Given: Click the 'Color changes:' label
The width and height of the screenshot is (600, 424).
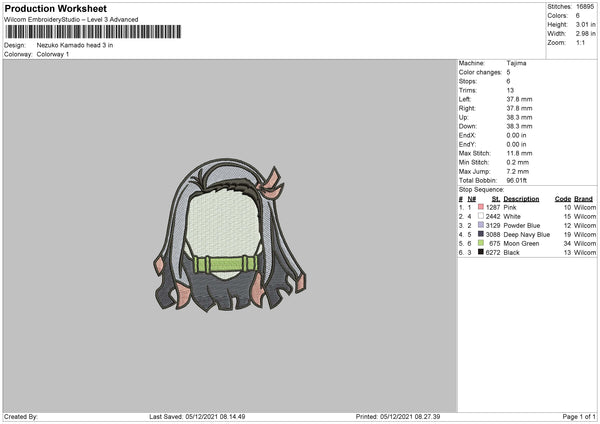Looking at the screenshot, I should pos(480,72).
